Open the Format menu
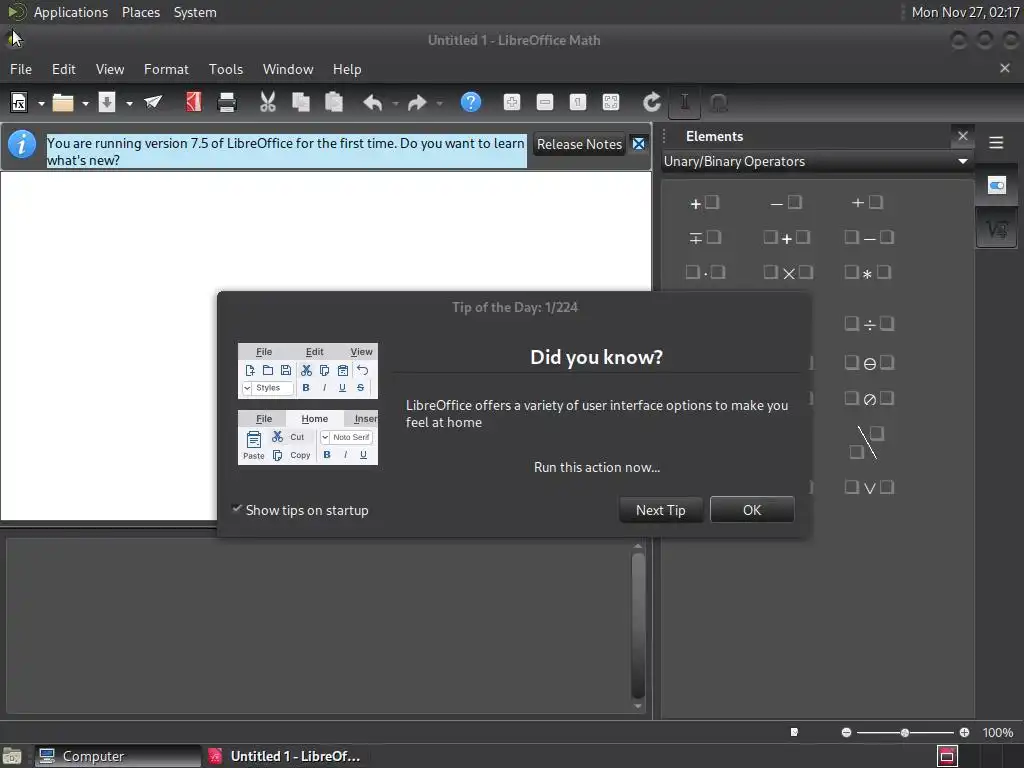Screen dimensions: 1024x768 tap(166, 69)
